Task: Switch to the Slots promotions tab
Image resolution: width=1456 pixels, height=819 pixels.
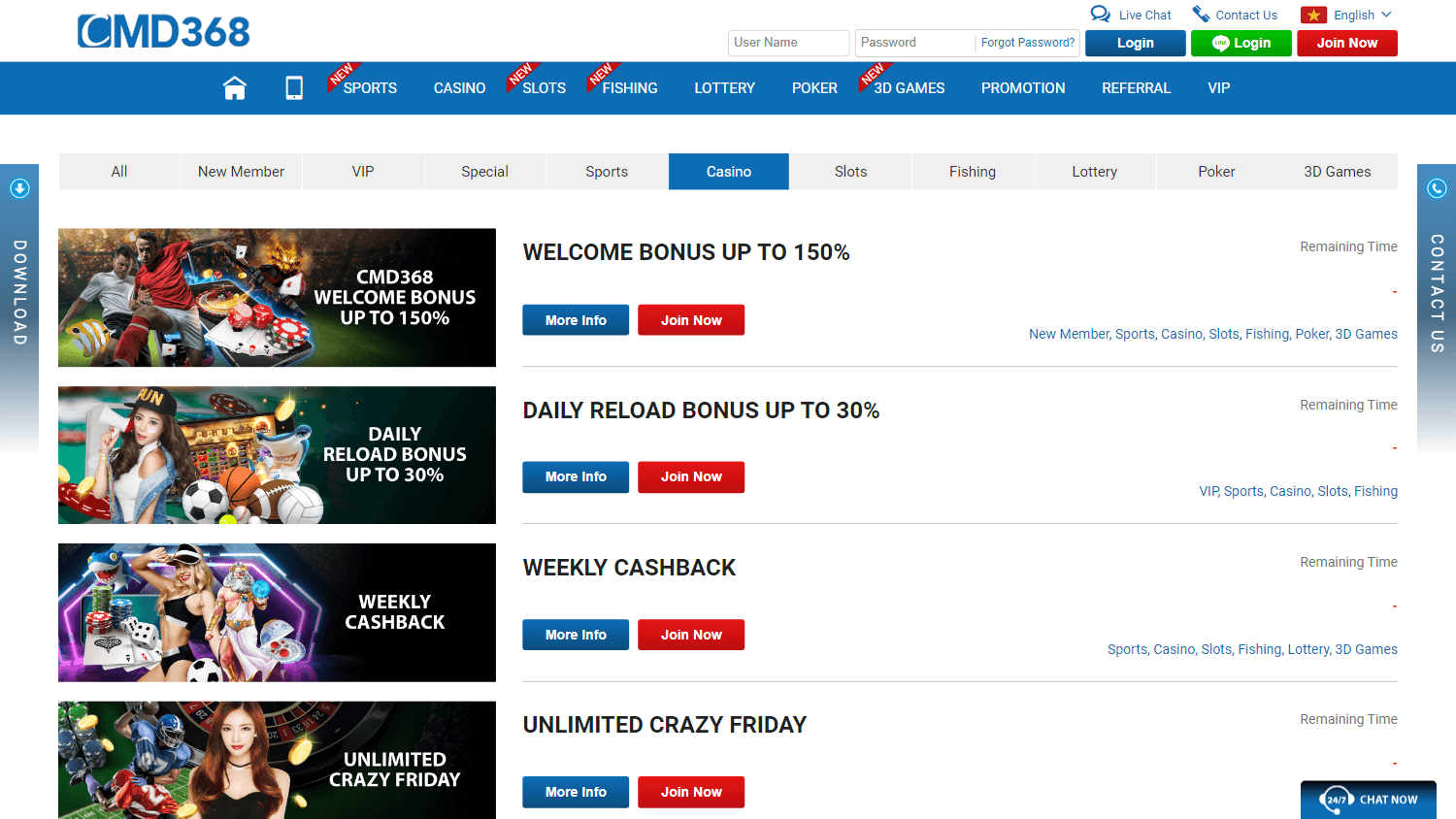Action: click(x=850, y=171)
